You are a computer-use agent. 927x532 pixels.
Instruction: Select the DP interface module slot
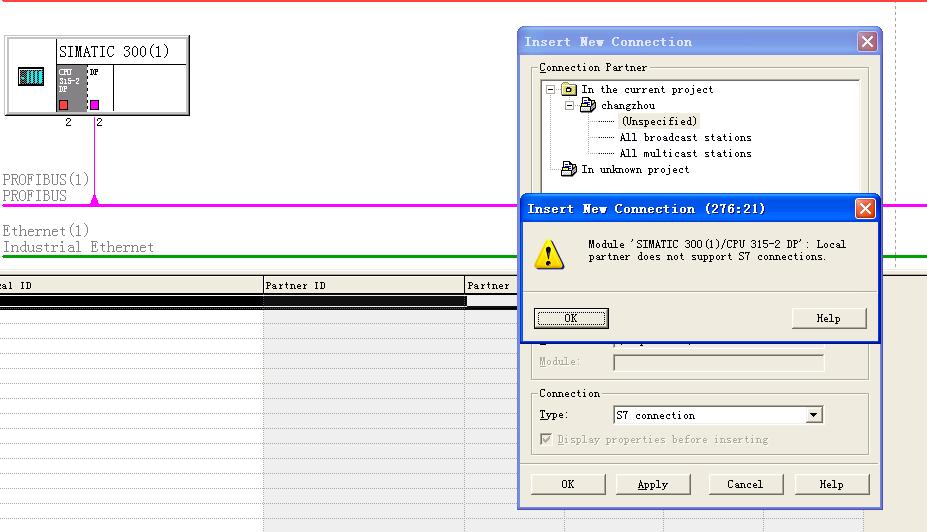[x=100, y=88]
